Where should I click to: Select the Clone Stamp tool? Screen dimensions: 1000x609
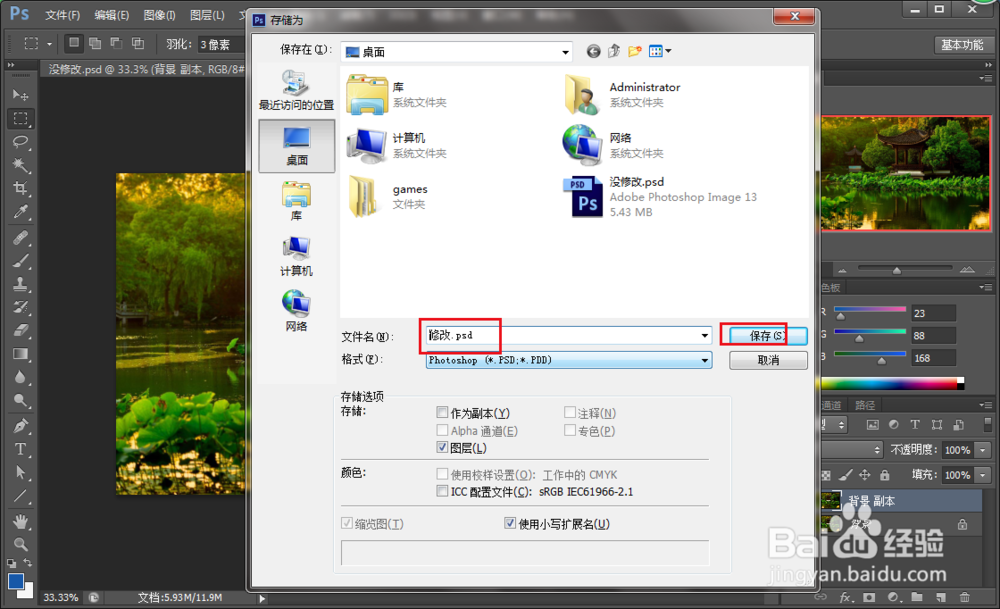[x=20, y=284]
